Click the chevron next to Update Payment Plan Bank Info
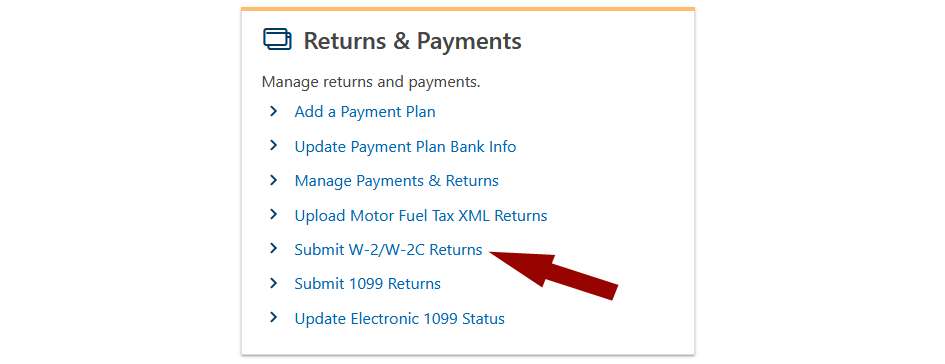 point(274,145)
